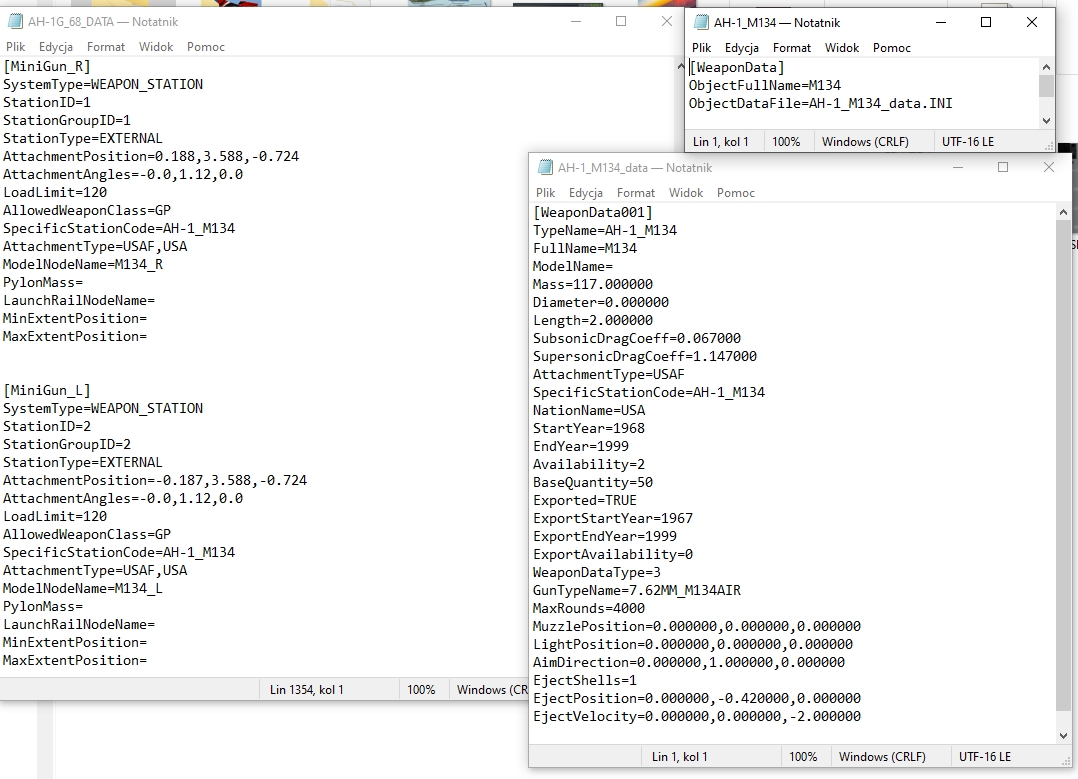1078x779 pixels.
Task: Click line StationGroupID=2
Action: (x=67, y=444)
